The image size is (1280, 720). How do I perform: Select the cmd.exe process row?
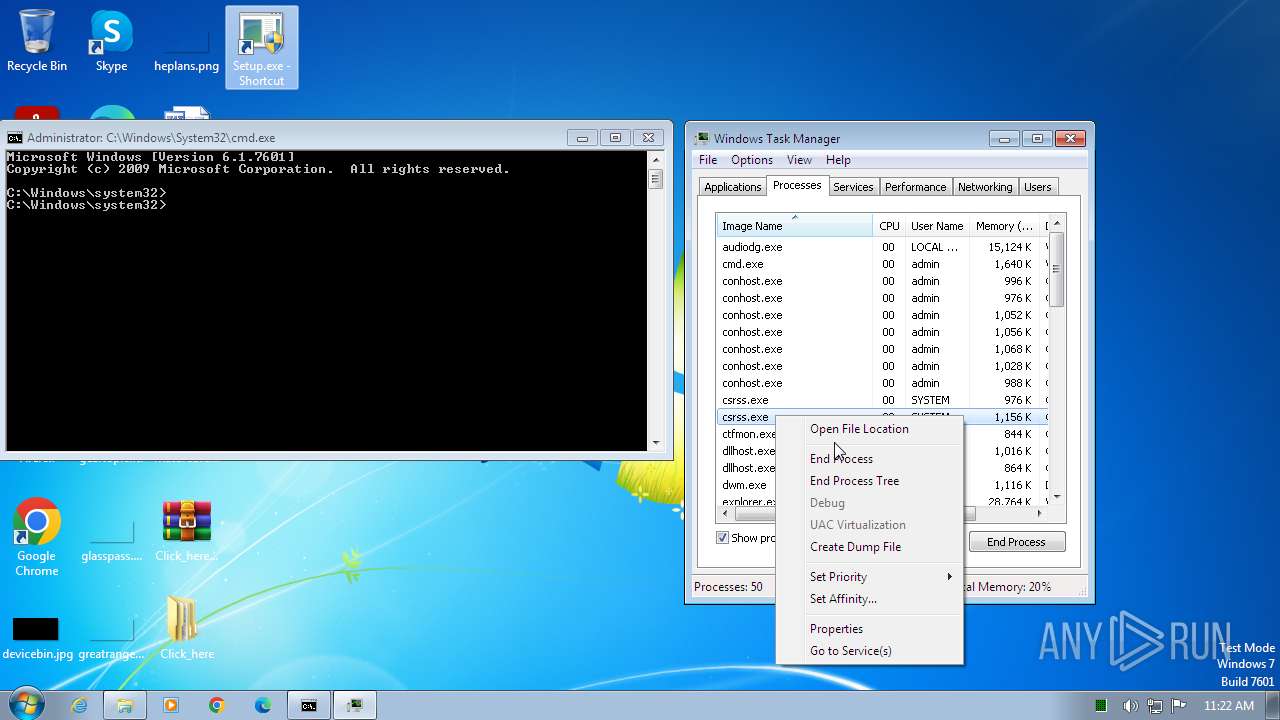(x=881, y=264)
